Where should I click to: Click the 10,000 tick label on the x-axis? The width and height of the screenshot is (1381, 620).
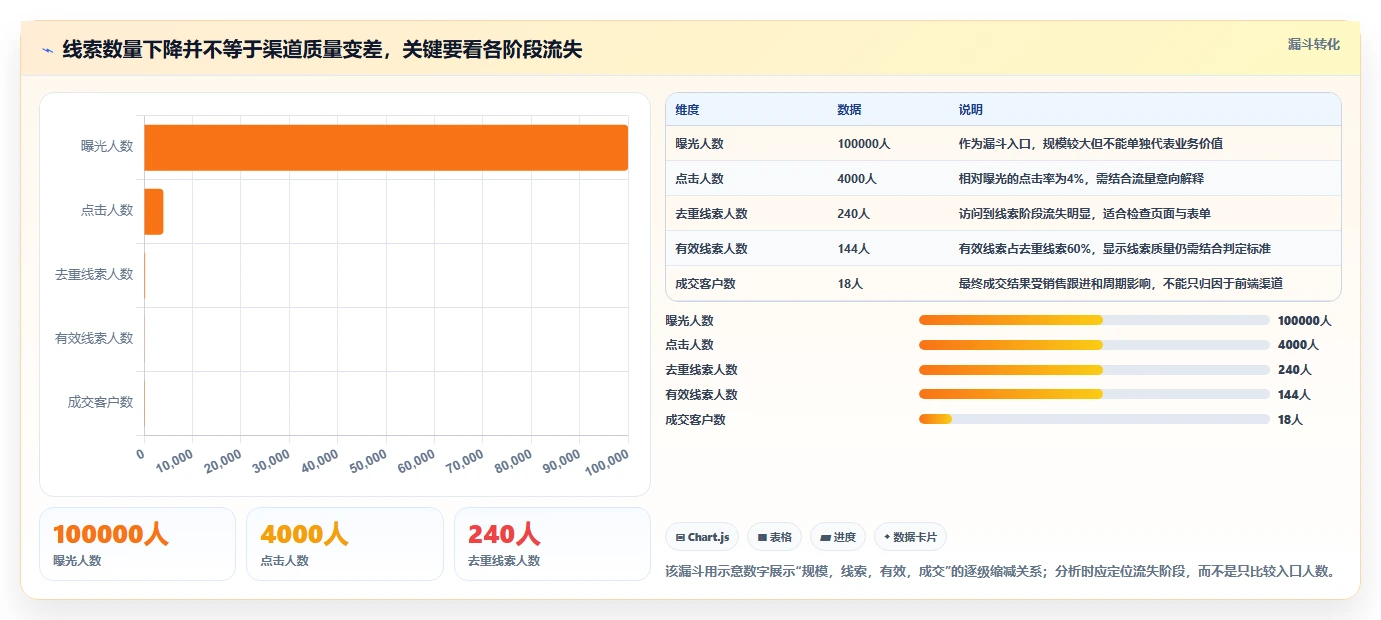174,461
